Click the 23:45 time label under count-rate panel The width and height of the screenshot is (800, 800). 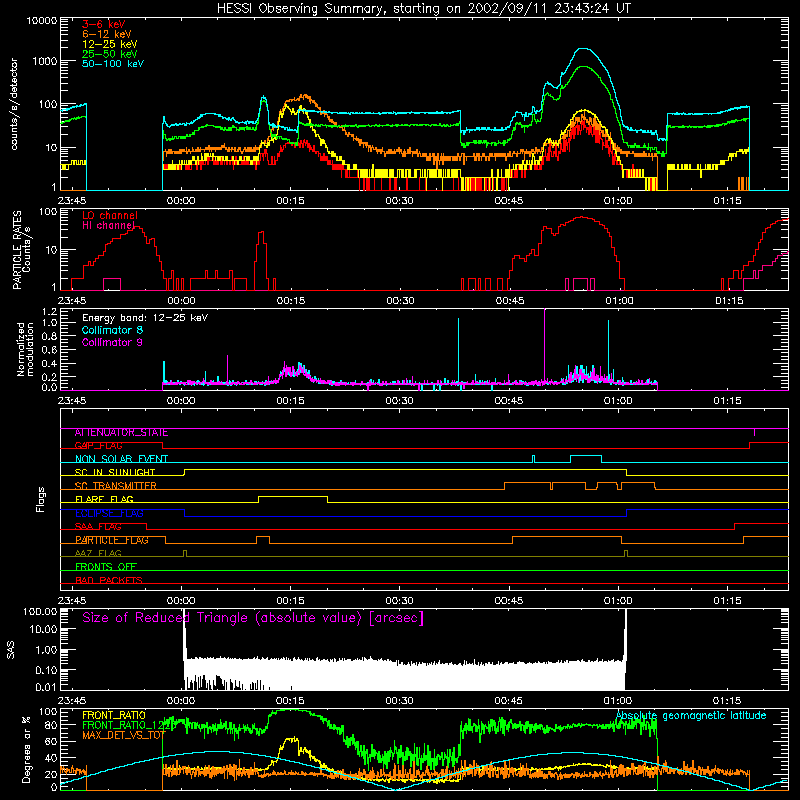coord(72,201)
